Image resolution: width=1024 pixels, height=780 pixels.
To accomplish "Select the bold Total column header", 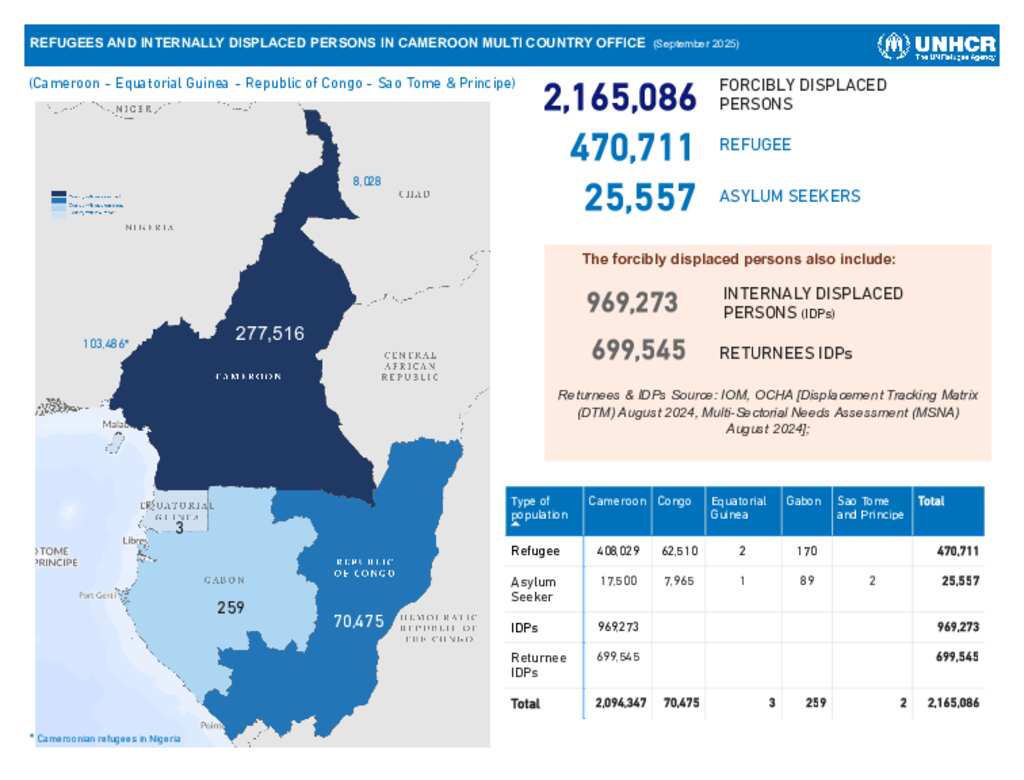I will click(931, 501).
